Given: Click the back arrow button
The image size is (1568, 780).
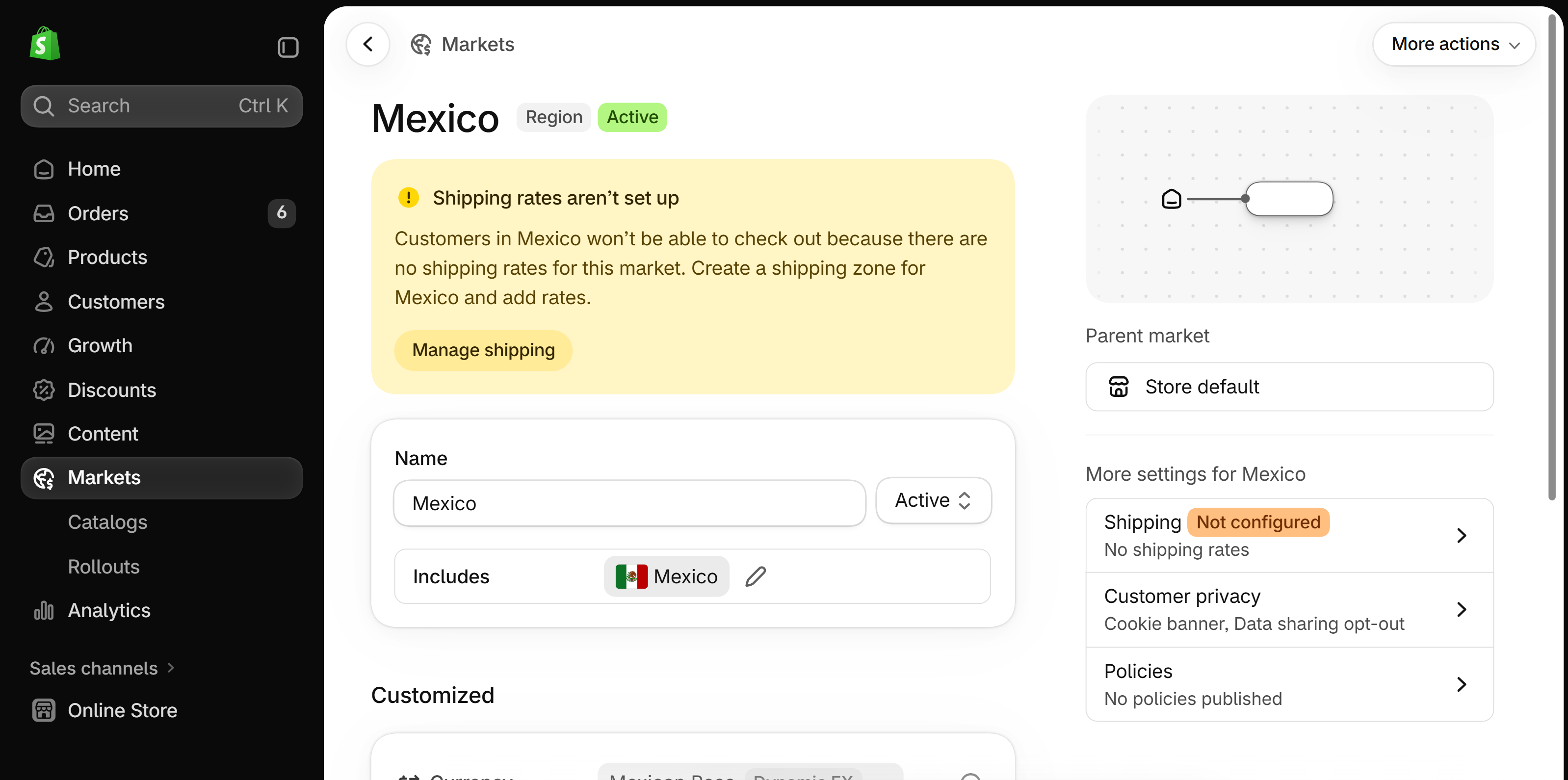Looking at the screenshot, I should coord(367,44).
